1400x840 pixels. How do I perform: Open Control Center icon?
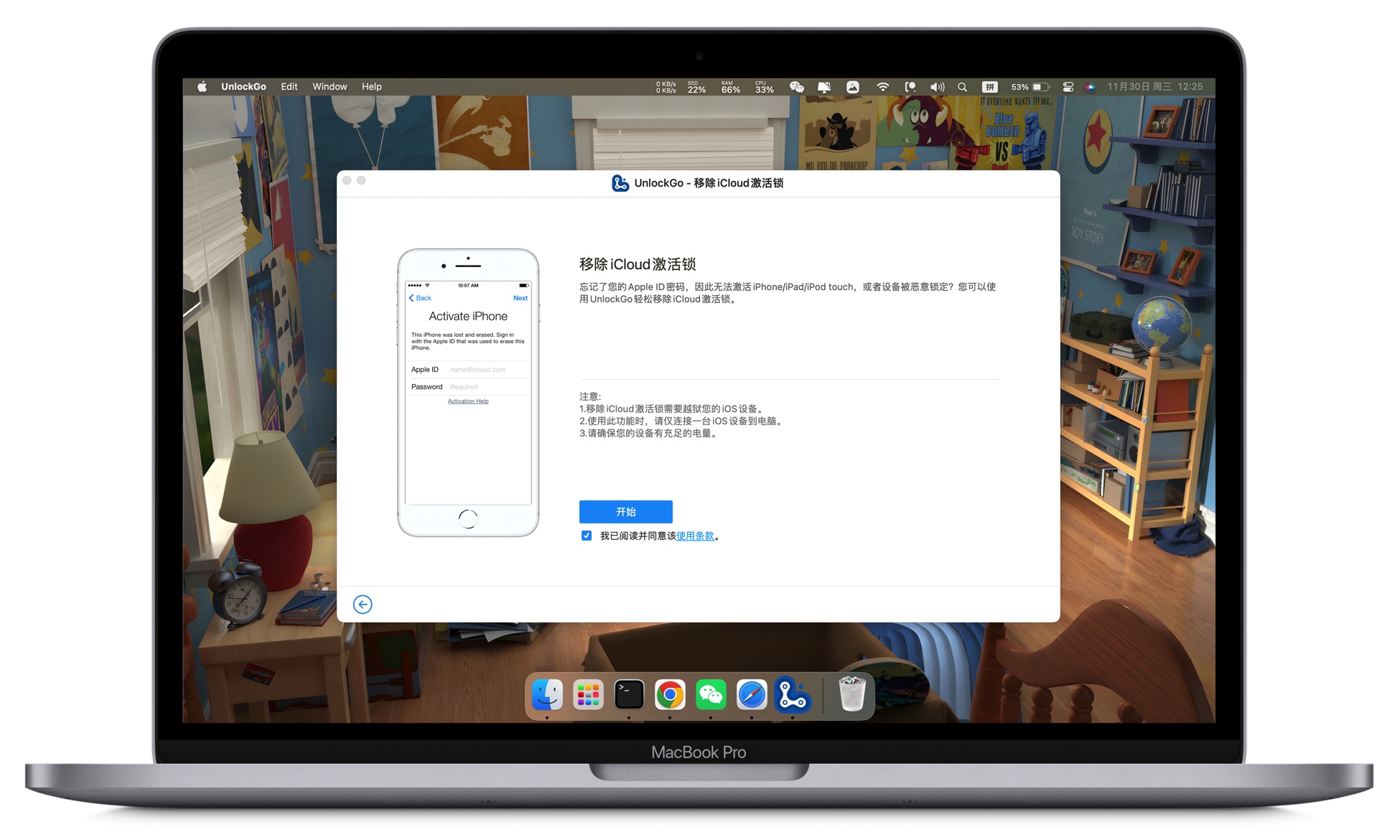pyautogui.click(x=1068, y=87)
